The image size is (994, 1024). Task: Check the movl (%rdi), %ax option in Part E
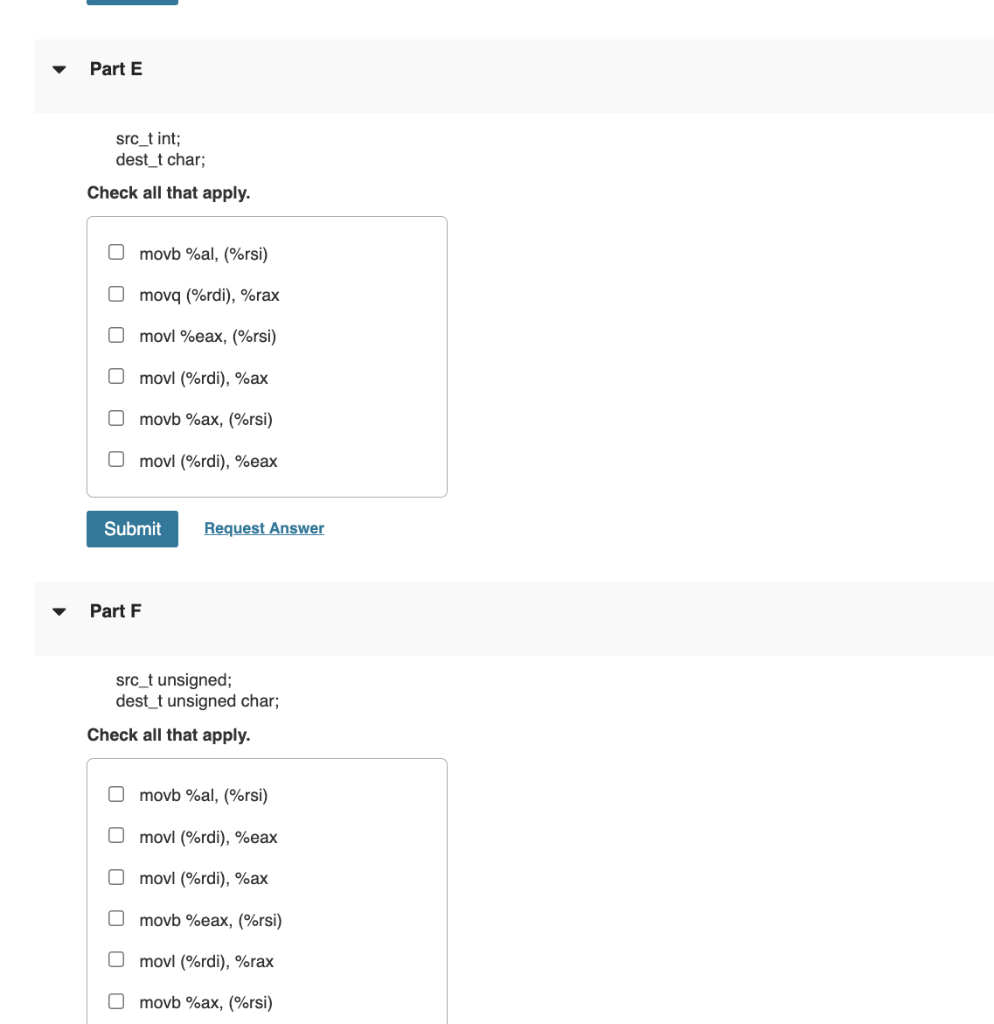(x=116, y=376)
